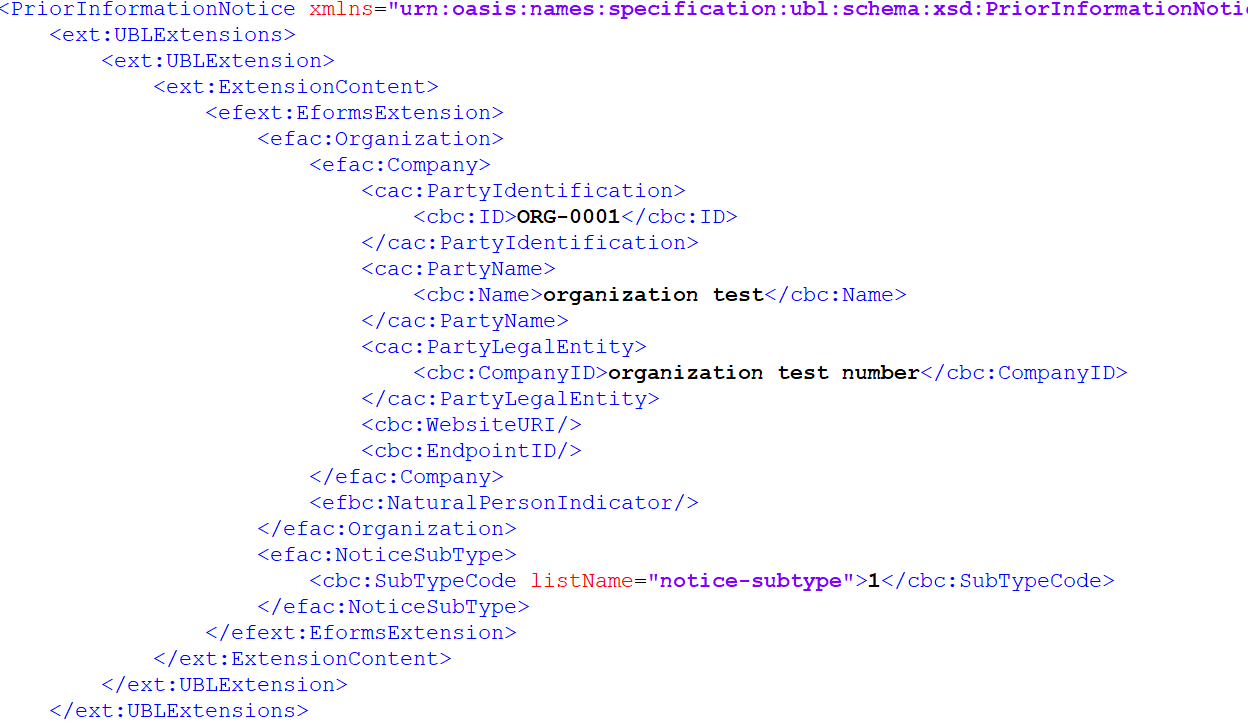
Task: Select the opening efext:EformsExtension tag
Action: [x=355, y=113]
